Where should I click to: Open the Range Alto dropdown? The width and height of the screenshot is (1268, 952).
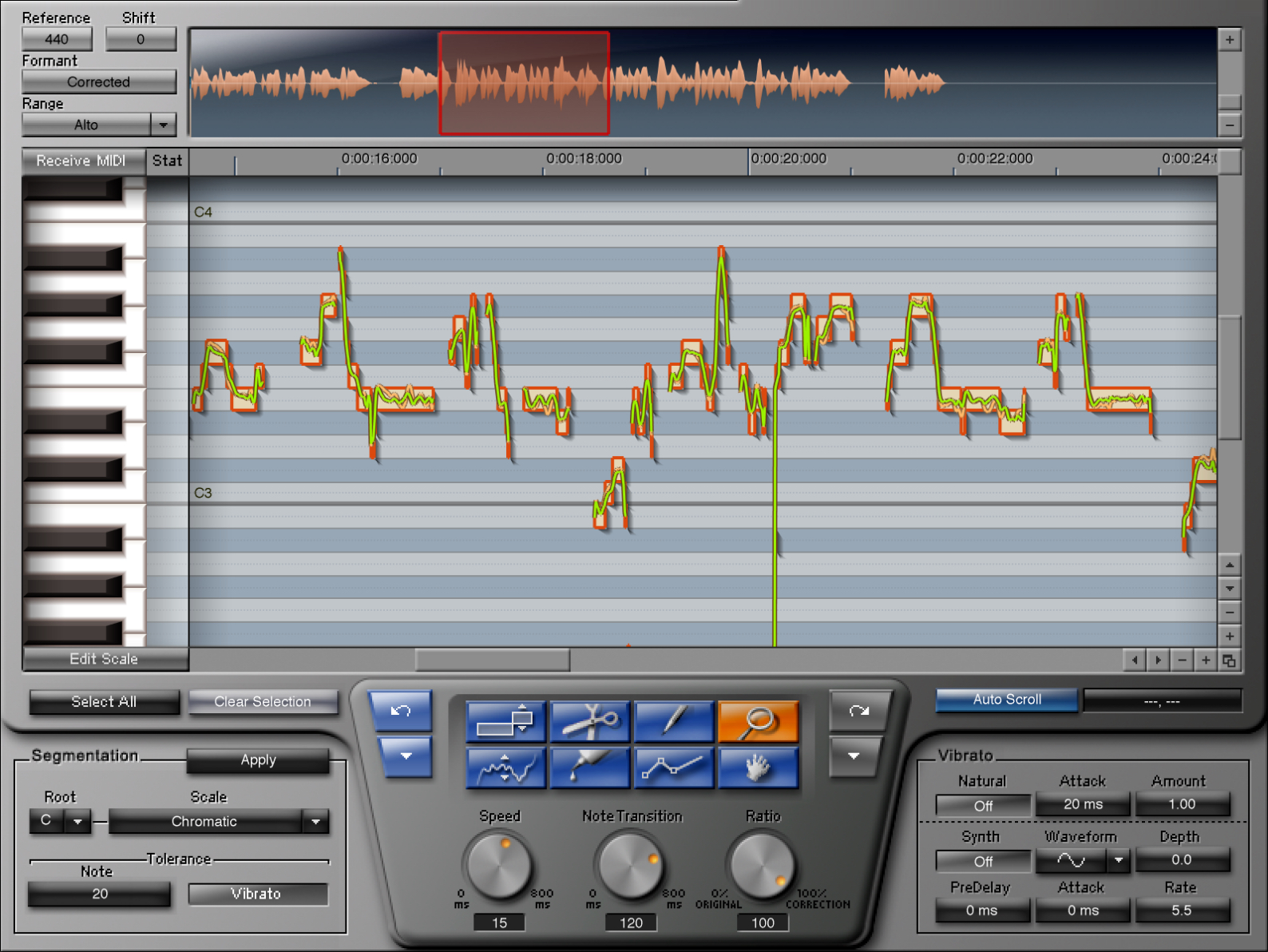(163, 125)
